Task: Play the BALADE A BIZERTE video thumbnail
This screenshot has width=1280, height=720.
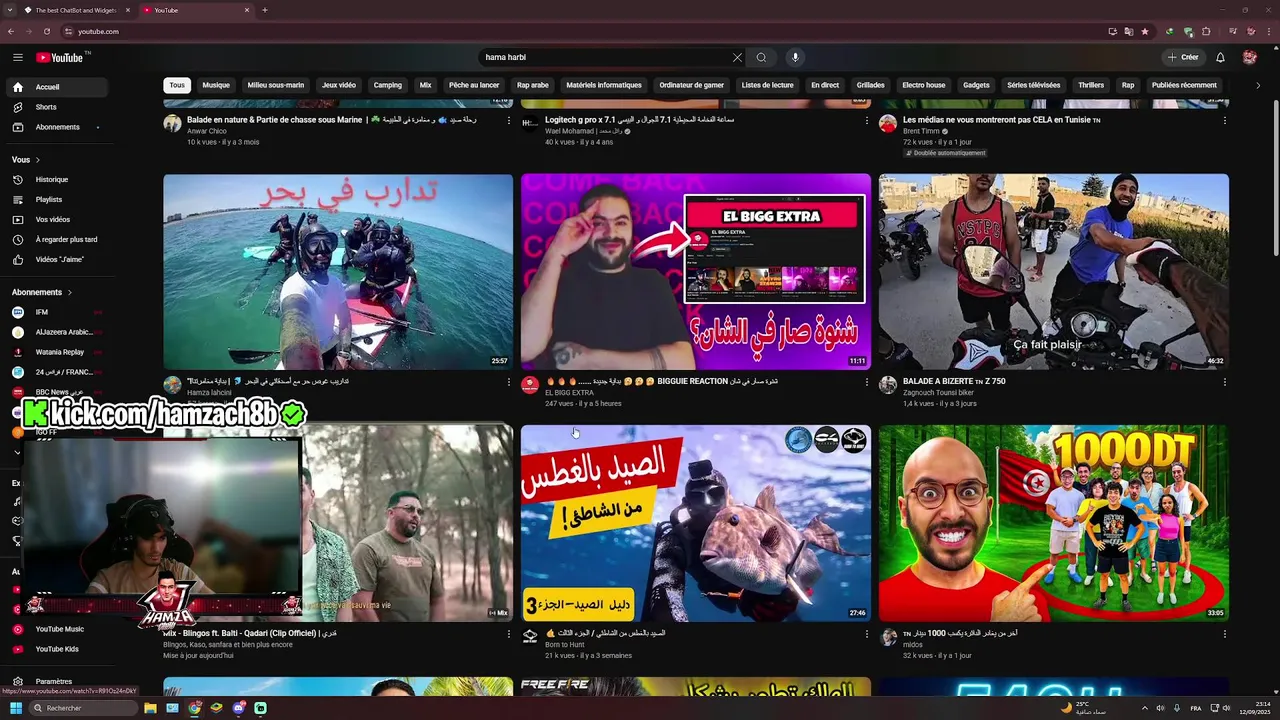Action: 1054,272
